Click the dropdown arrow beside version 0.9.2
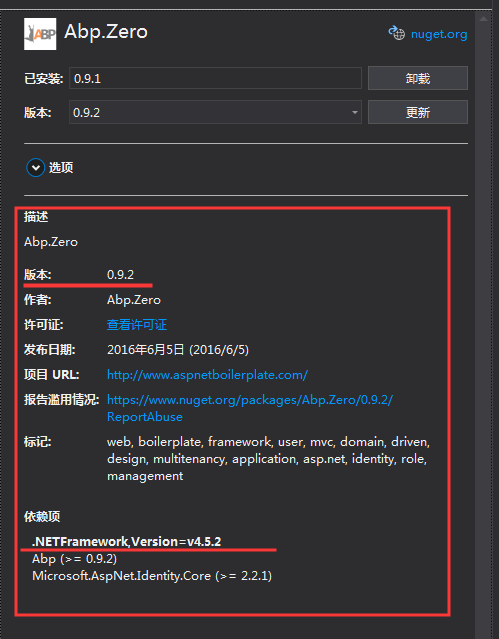The height and width of the screenshot is (639, 499). 354,112
